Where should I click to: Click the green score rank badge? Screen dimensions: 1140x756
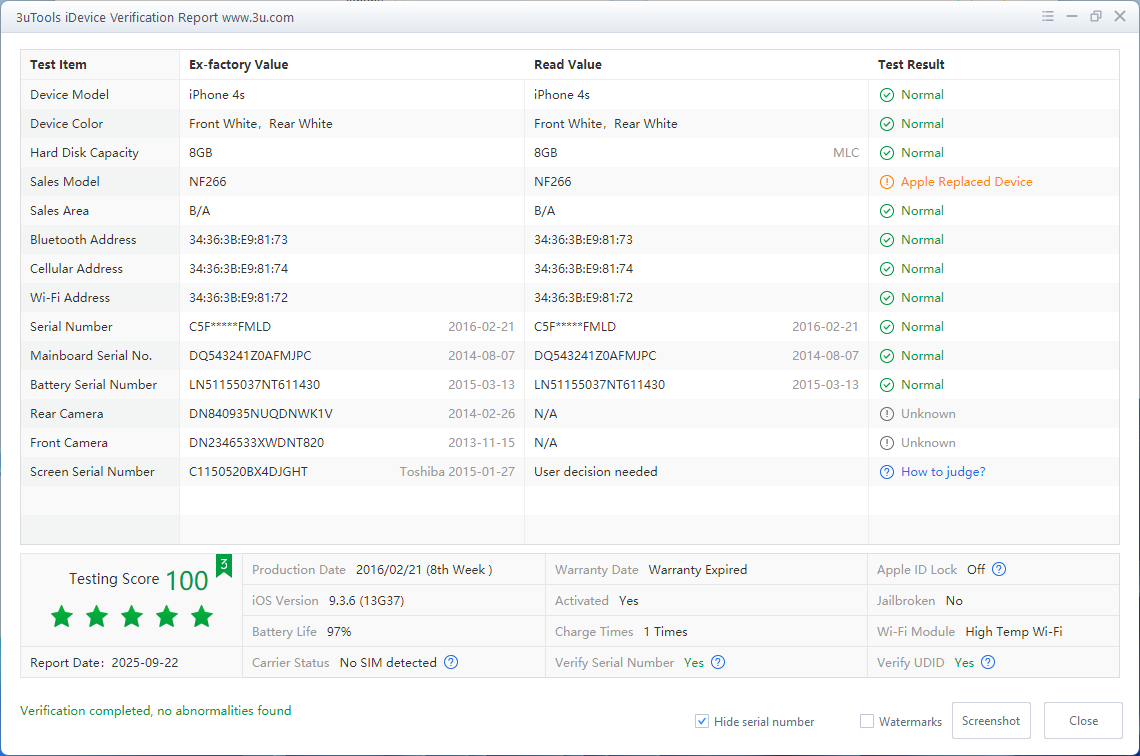(x=224, y=566)
